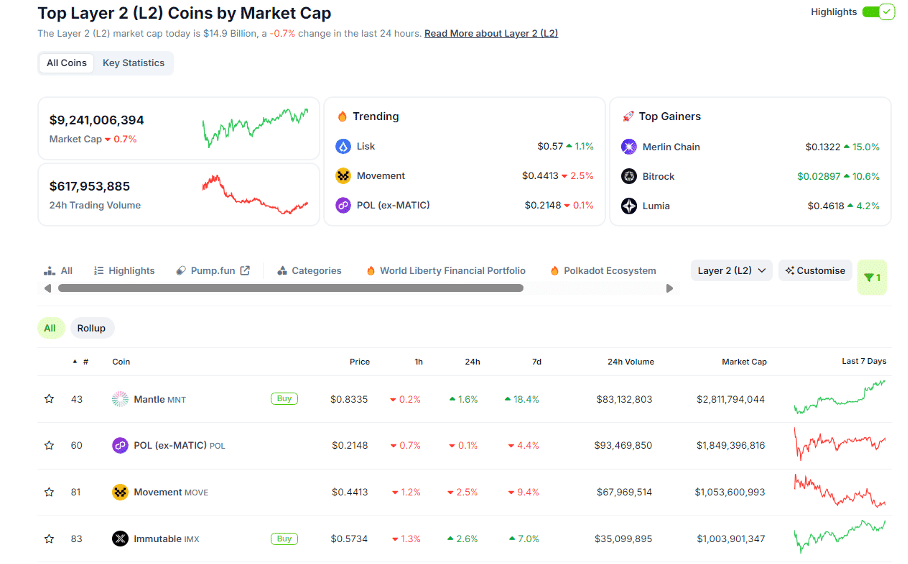The image size is (908, 564).
Task: Select the Rollup filter chip
Action: 91,328
